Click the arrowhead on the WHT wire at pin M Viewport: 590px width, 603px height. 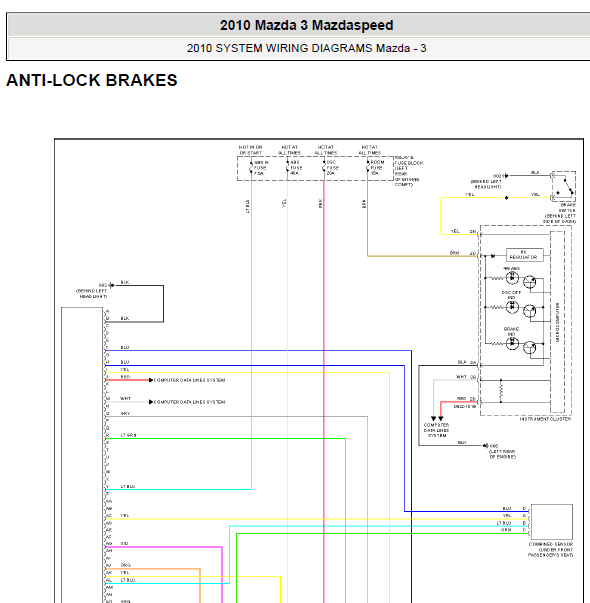(x=151, y=402)
